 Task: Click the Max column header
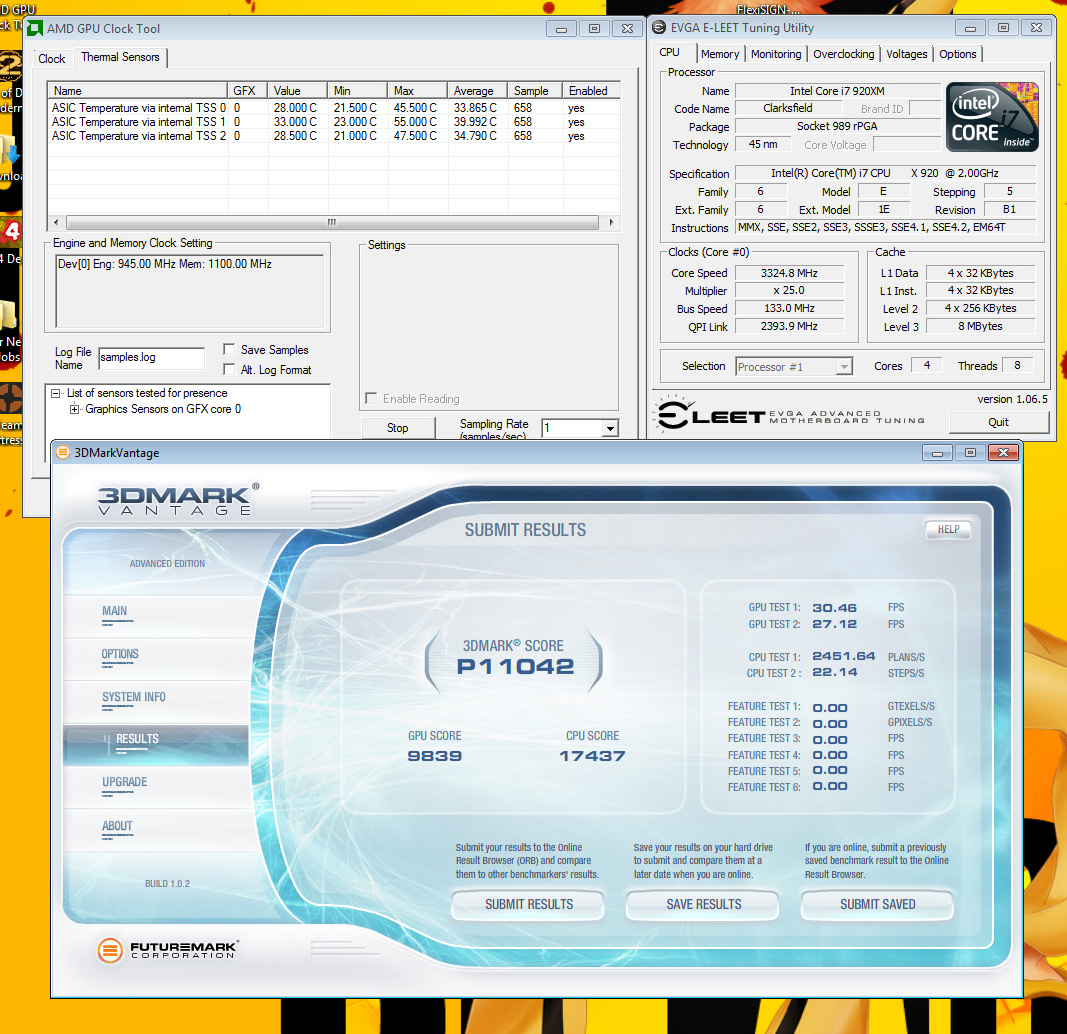click(416, 90)
